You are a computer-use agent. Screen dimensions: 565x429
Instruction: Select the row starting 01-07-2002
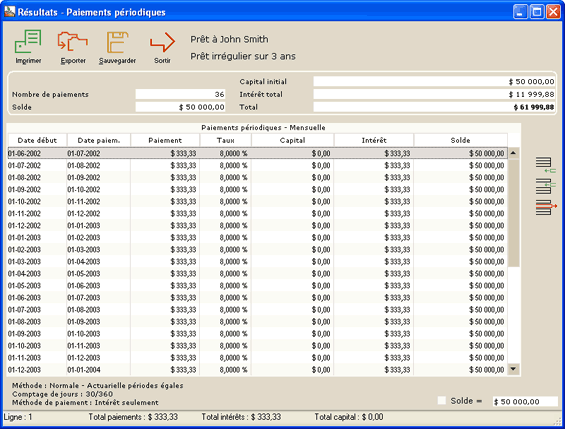point(257,165)
